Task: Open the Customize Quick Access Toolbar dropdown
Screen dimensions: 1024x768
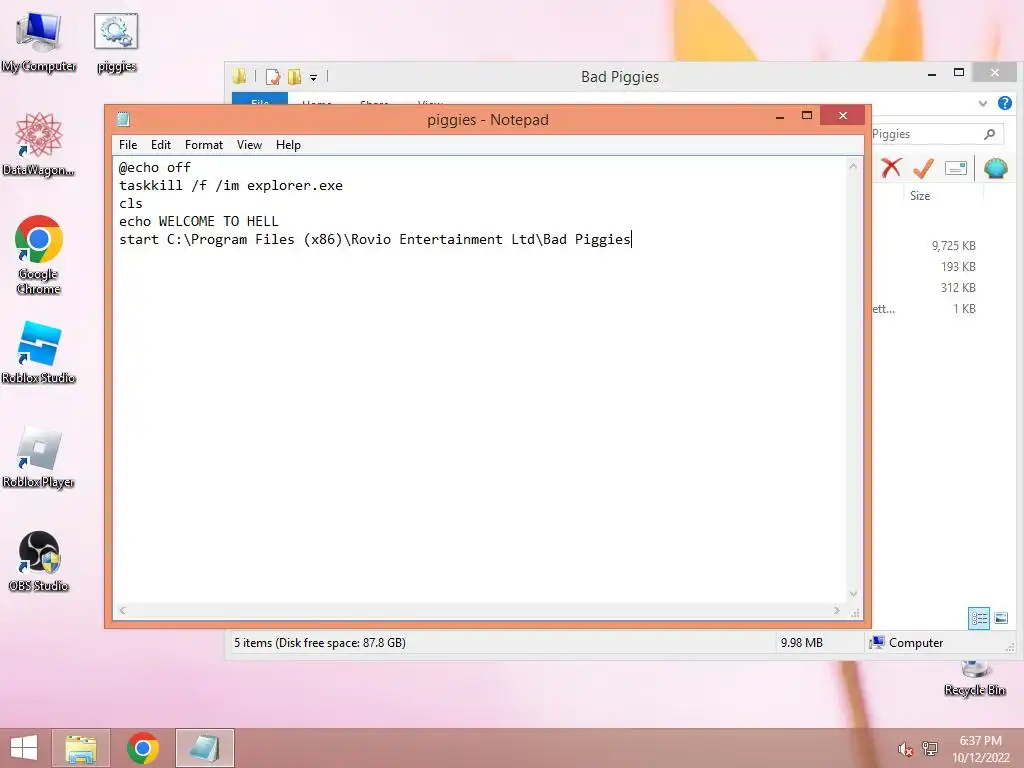Action: 313,78
